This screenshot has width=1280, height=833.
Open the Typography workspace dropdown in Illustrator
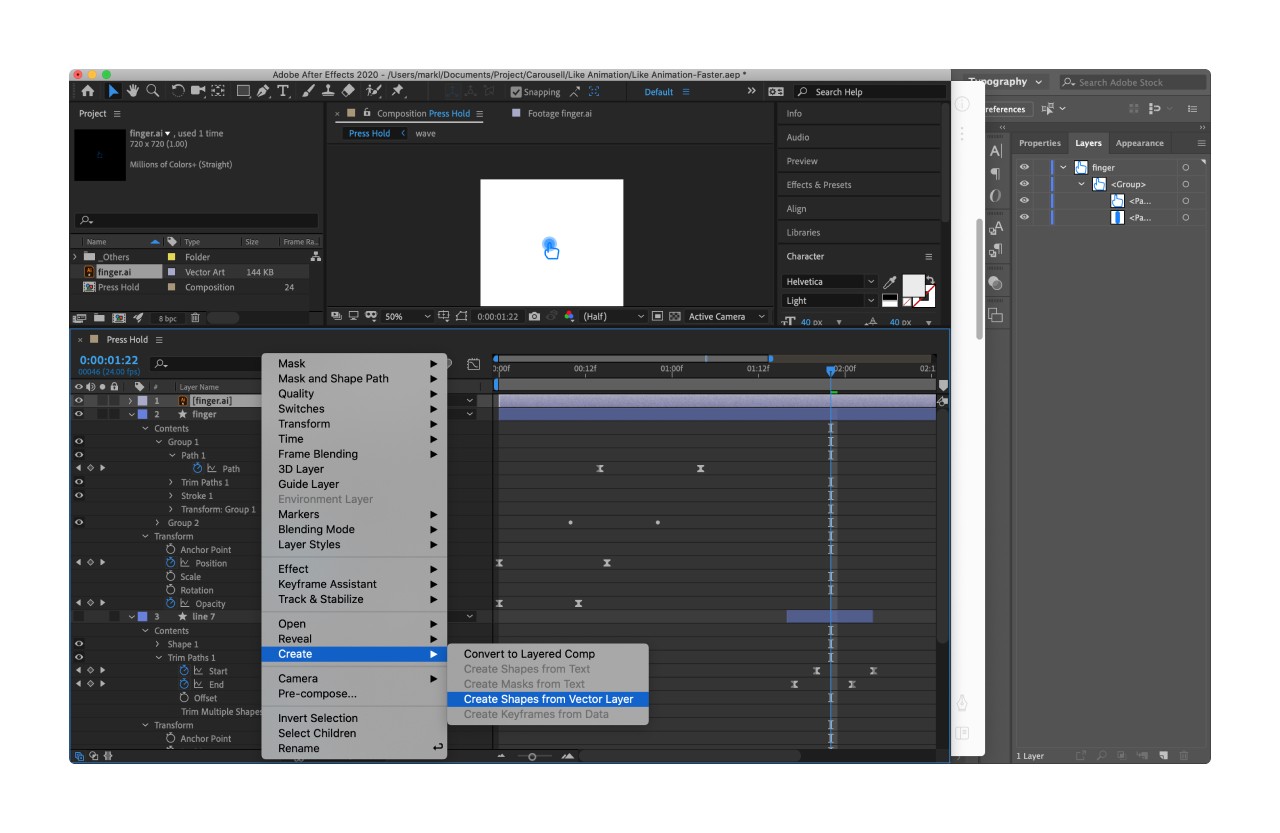pos(1005,82)
